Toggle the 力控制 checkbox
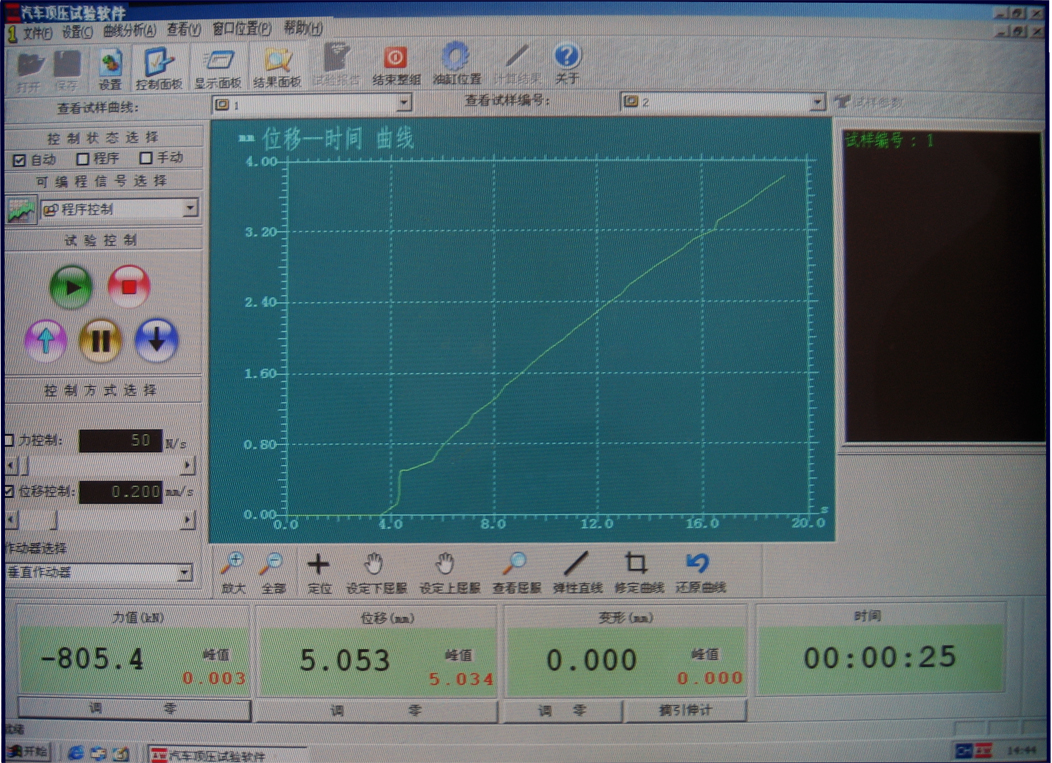Viewport: 1052px width, 763px height. [x=10, y=440]
